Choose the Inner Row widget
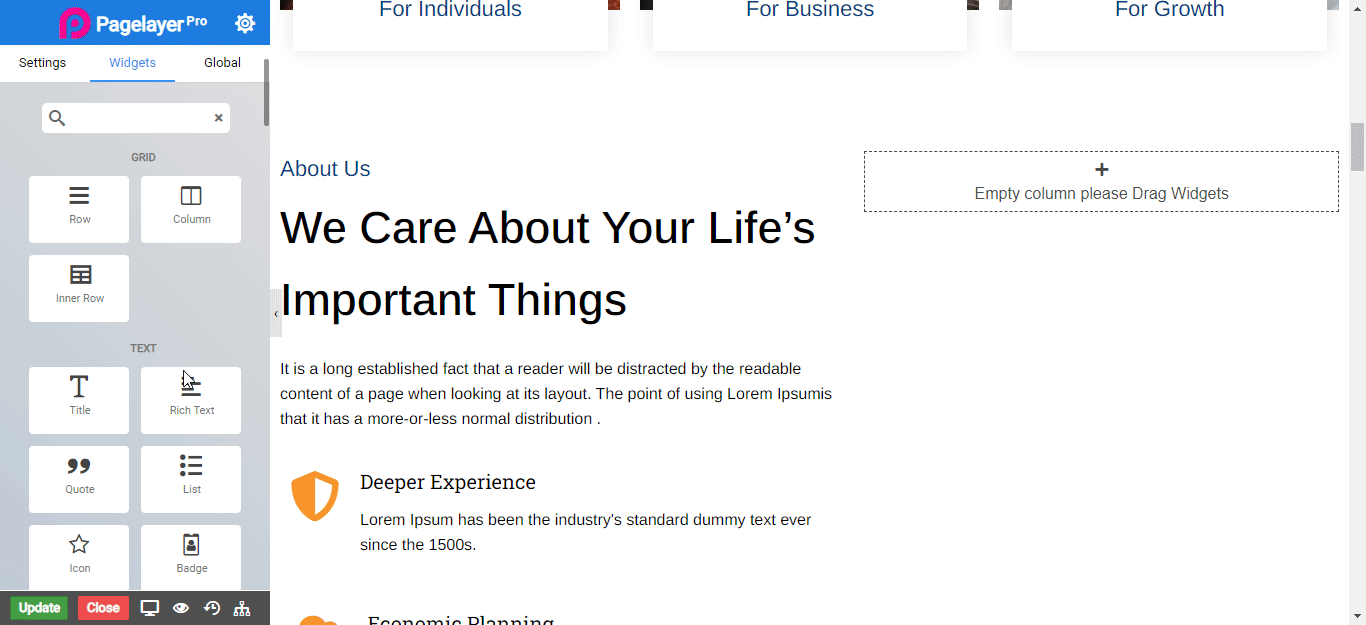This screenshot has height=625, width=1366. point(79,287)
